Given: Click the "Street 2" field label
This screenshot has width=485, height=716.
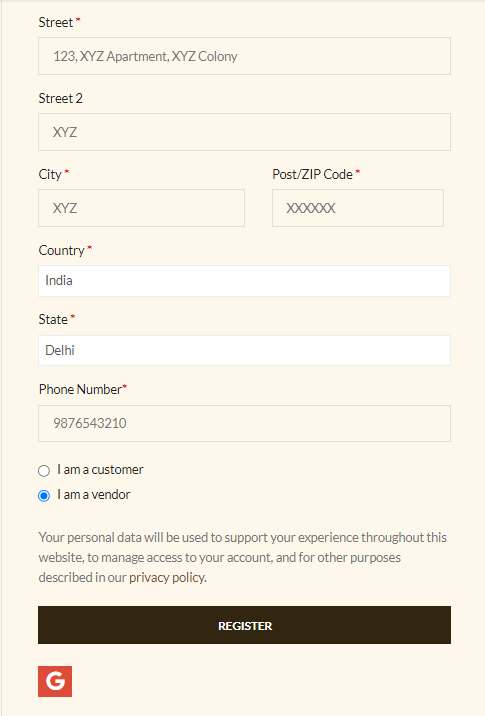Looking at the screenshot, I should [60, 98].
